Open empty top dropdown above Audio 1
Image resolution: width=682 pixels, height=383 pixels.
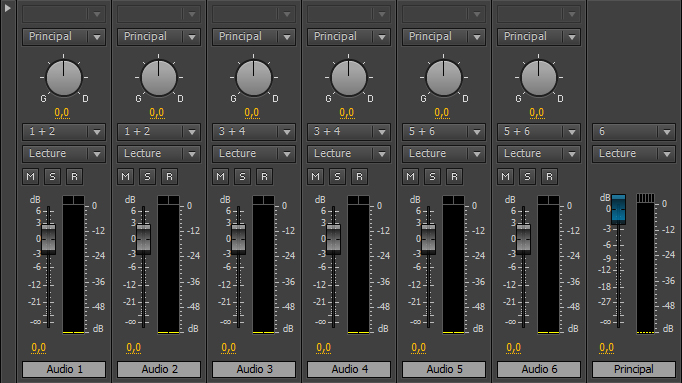coord(64,14)
